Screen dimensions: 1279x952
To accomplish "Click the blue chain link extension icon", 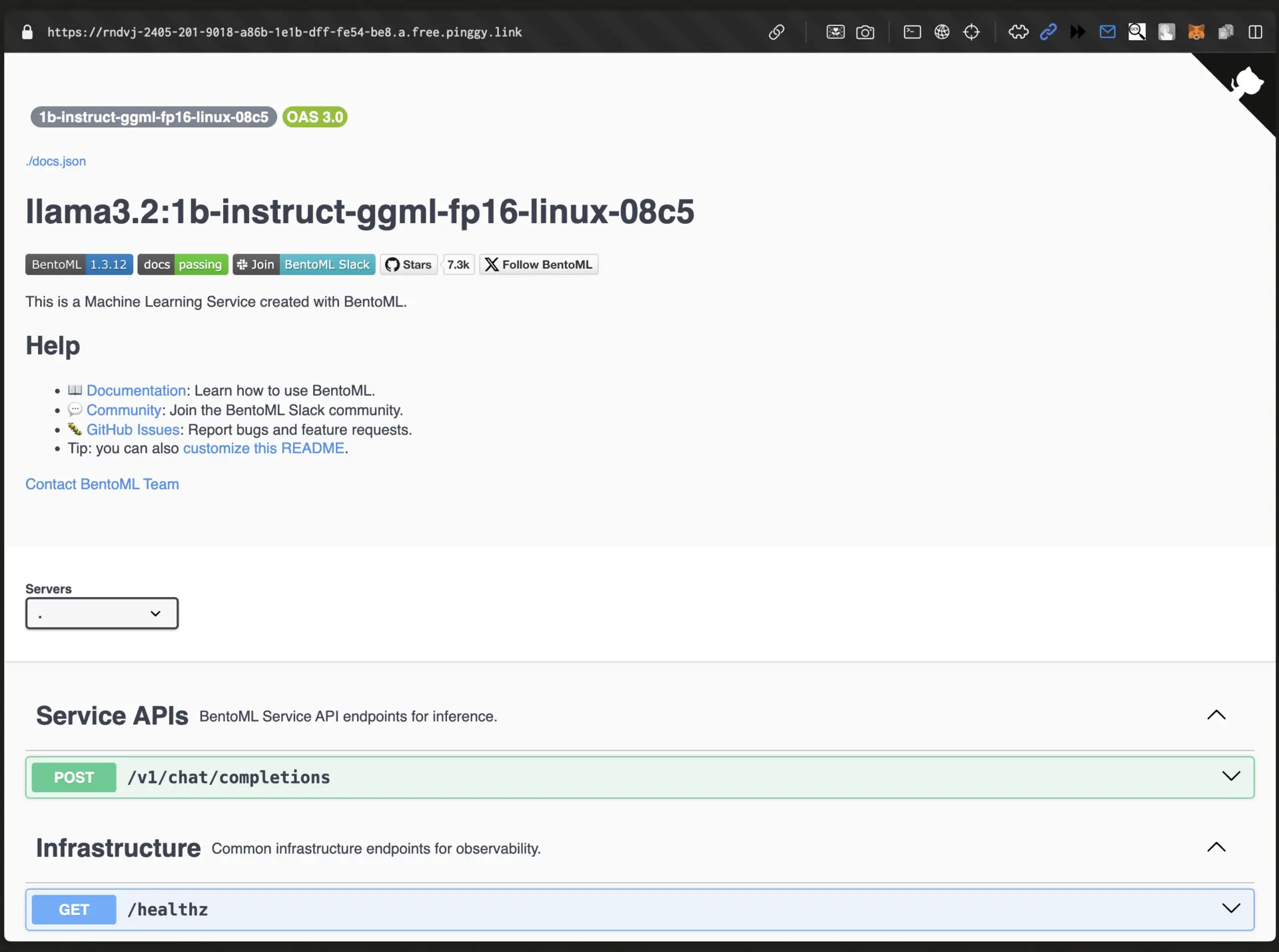I will point(1049,32).
